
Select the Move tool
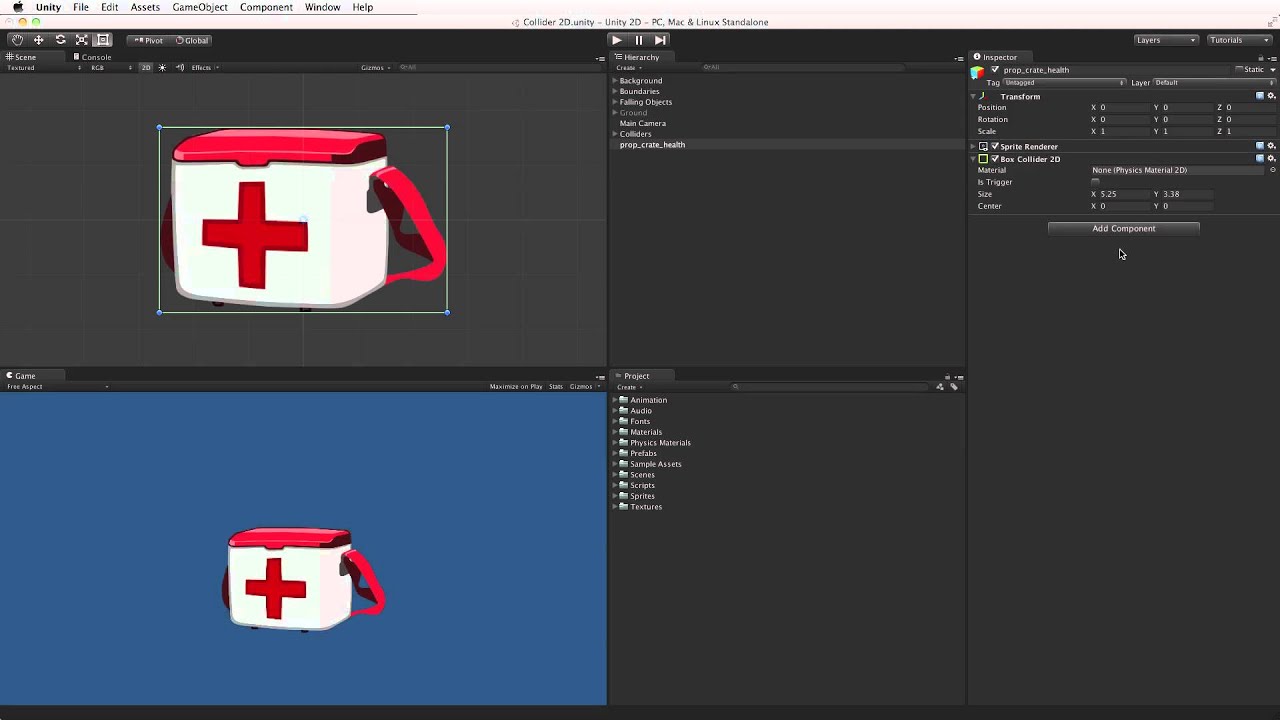[39, 40]
